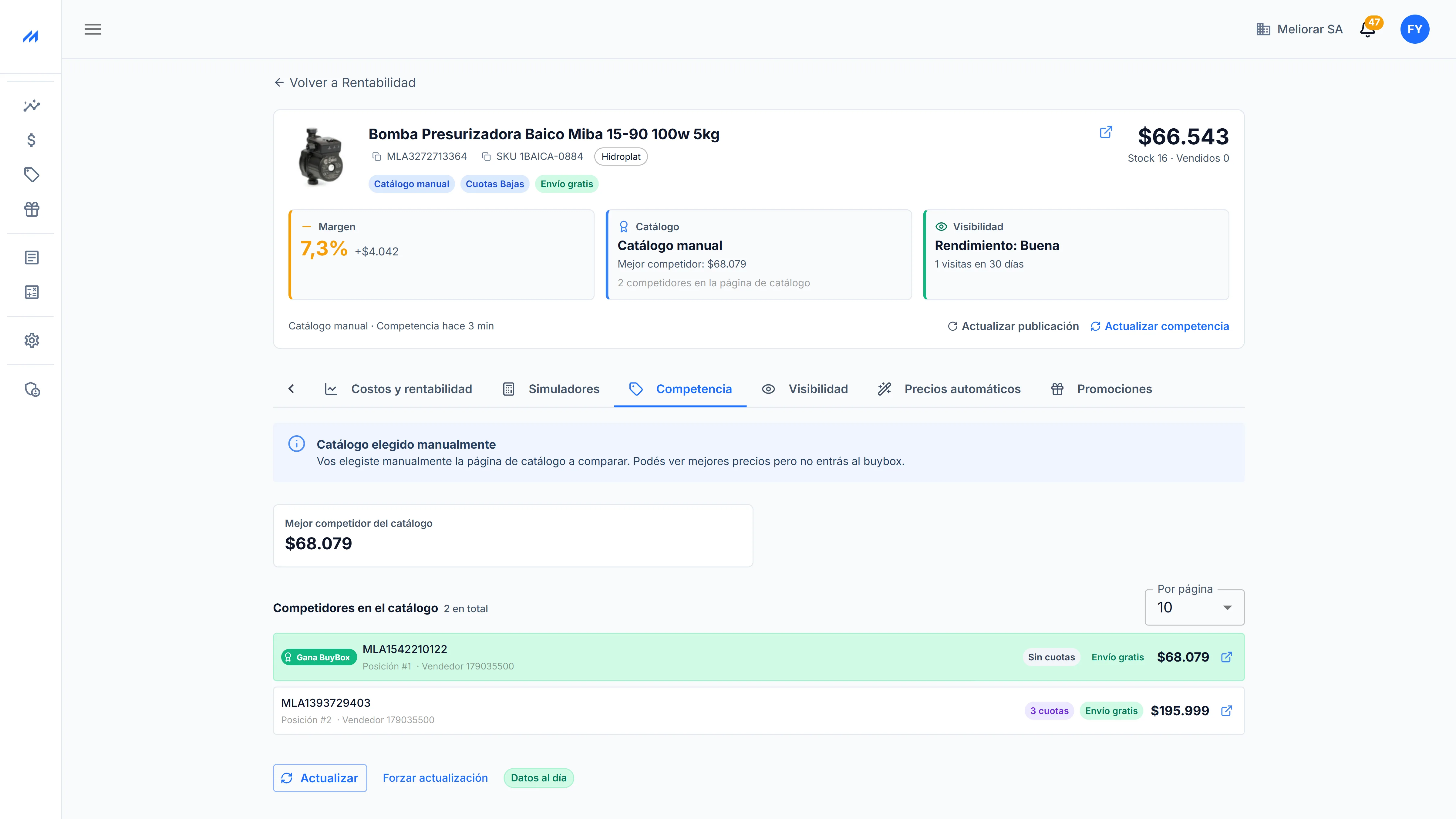The height and width of the screenshot is (819, 1456).
Task: Click the Catálogo manual tag
Action: click(x=412, y=184)
